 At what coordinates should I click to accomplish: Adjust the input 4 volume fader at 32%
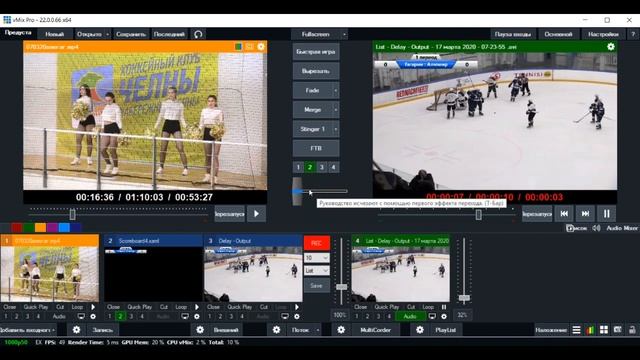[464, 298]
